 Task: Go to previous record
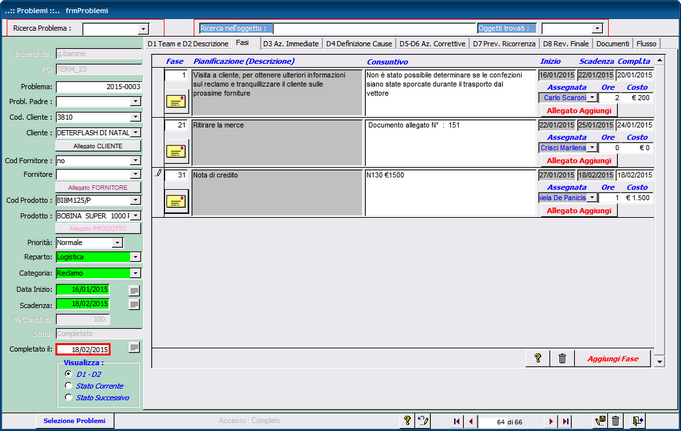[x=470, y=421]
